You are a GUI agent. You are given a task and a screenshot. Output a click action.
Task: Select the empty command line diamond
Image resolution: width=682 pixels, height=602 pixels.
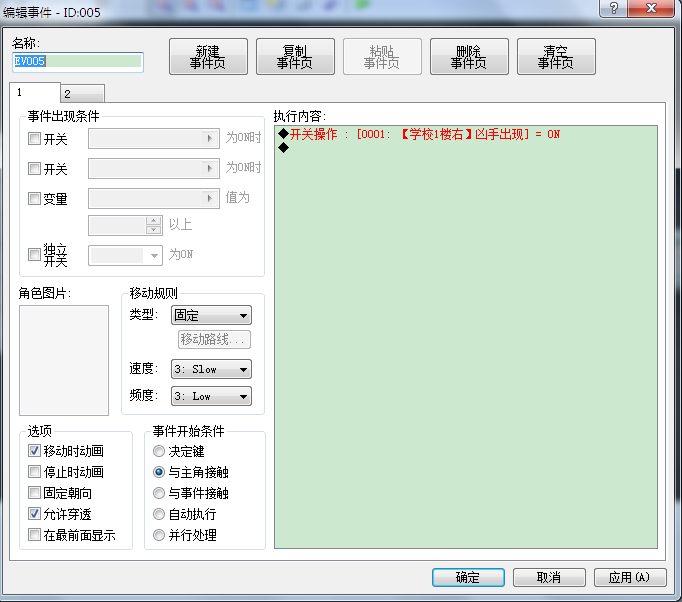466,148
